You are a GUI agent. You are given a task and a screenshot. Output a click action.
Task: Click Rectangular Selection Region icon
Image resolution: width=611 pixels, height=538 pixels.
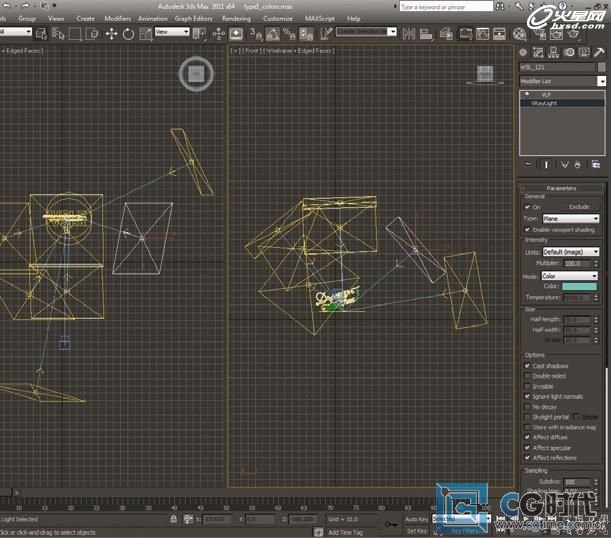click(x=75, y=34)
